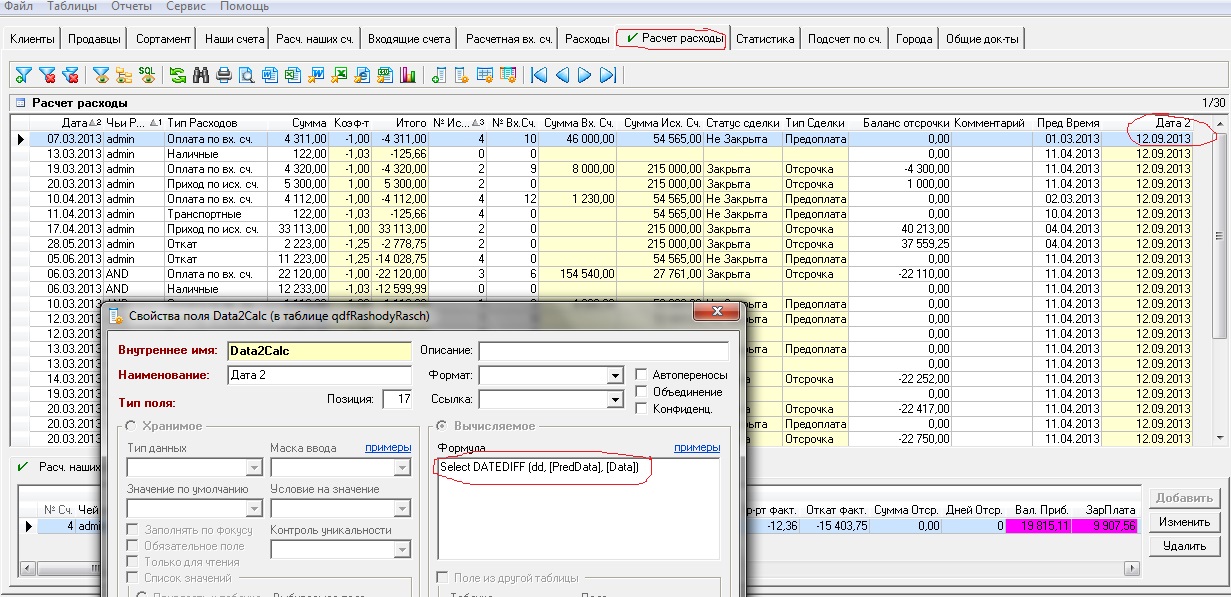Open the bar chart diagram tool
The height and width of the screenshot is (597, 1231).
pos(408,75)
